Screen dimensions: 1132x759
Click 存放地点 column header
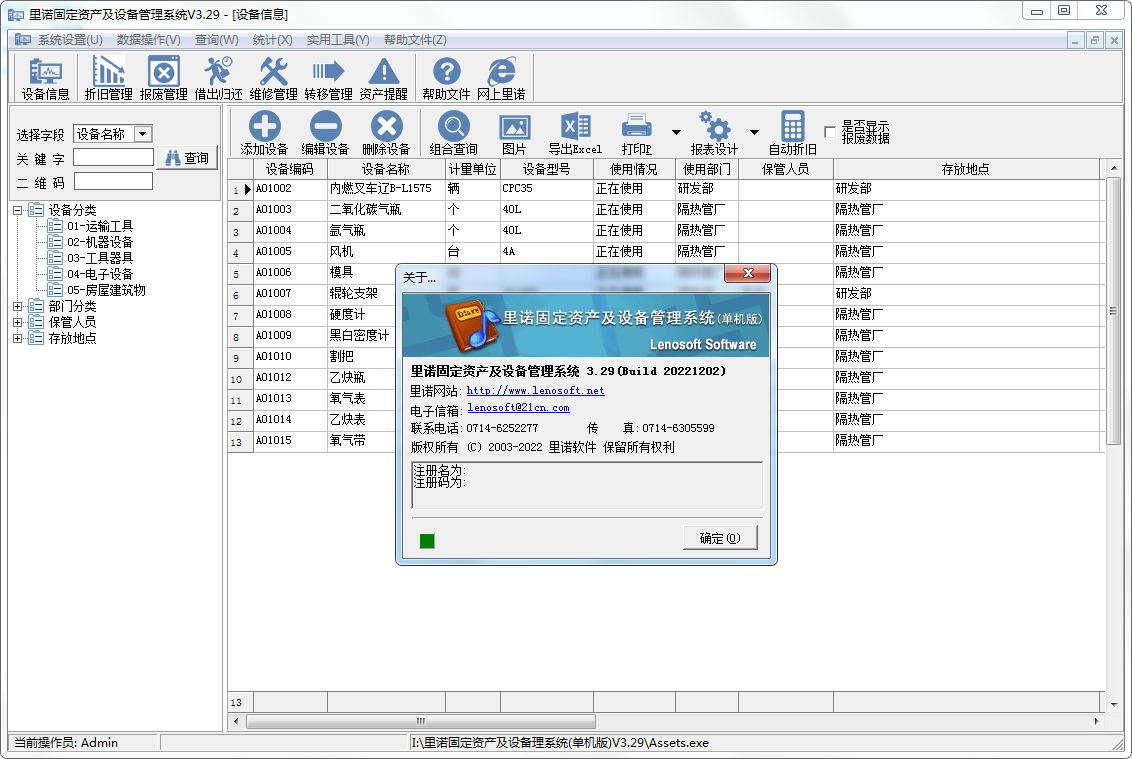tap(966, 169)
